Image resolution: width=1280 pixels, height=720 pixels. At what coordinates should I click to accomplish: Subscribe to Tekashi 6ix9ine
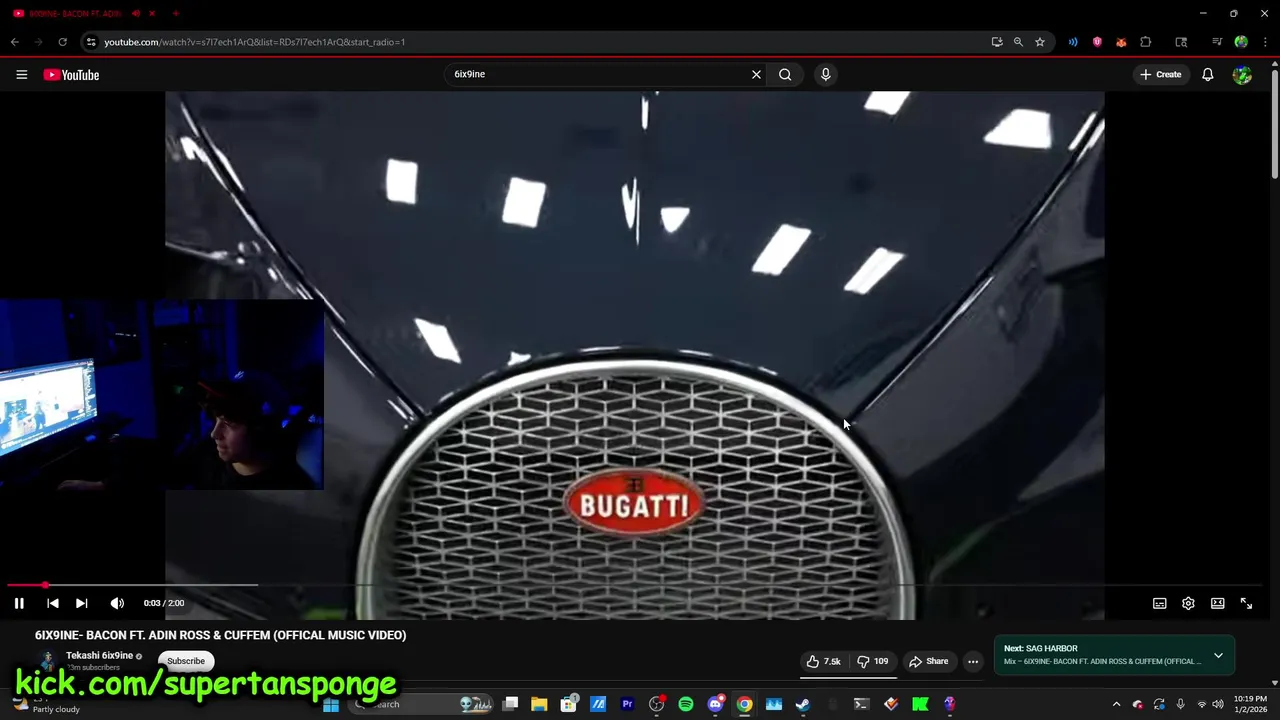click(186, 661)
